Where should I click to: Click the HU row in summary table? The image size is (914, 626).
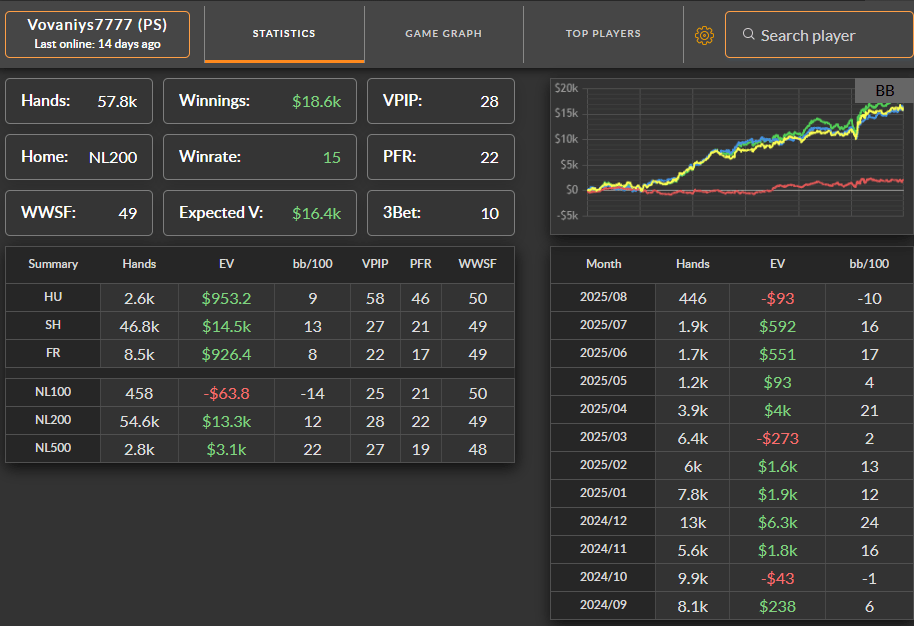[260, 298]
